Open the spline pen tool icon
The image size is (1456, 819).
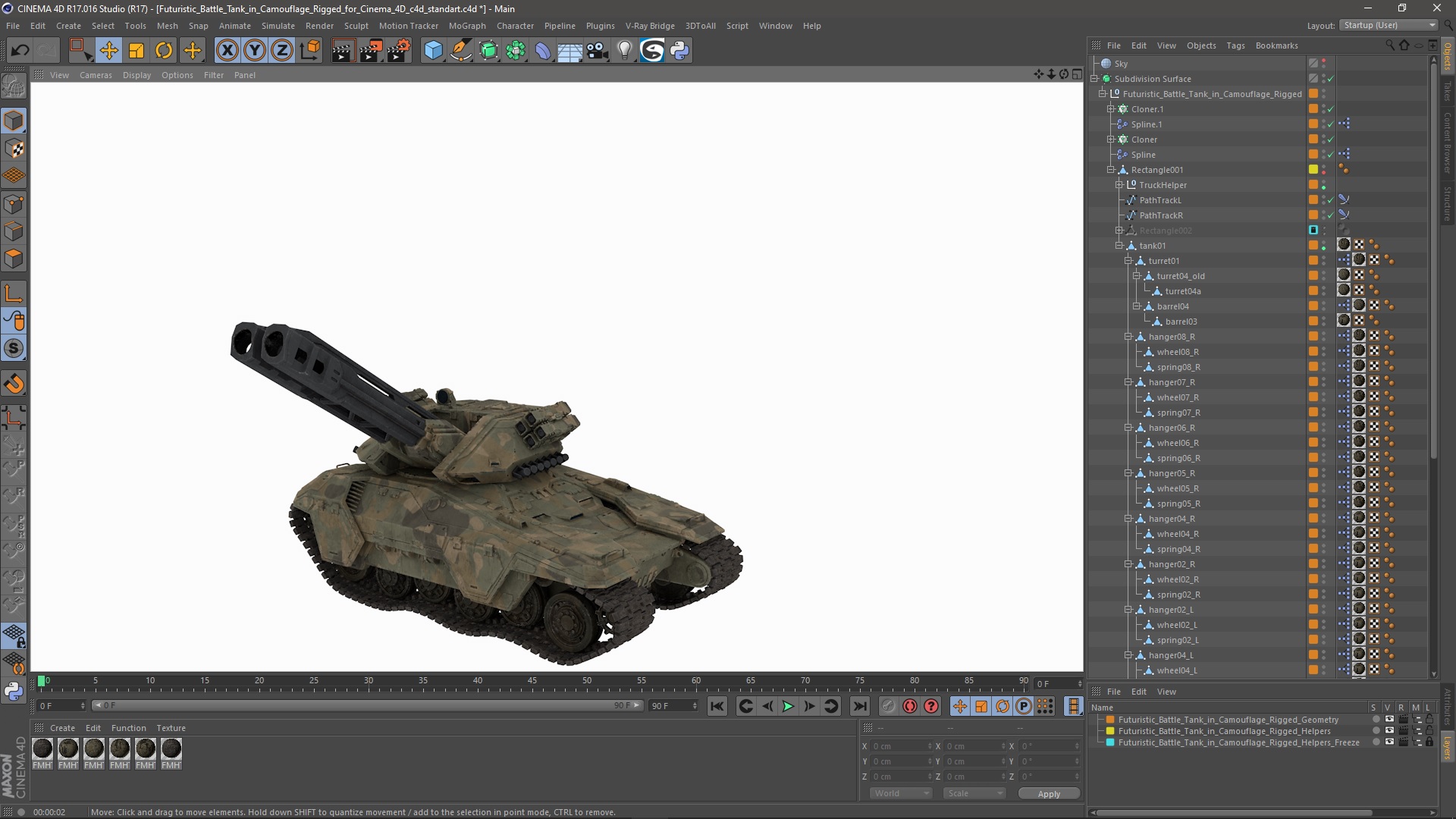(x=461, y=51)
